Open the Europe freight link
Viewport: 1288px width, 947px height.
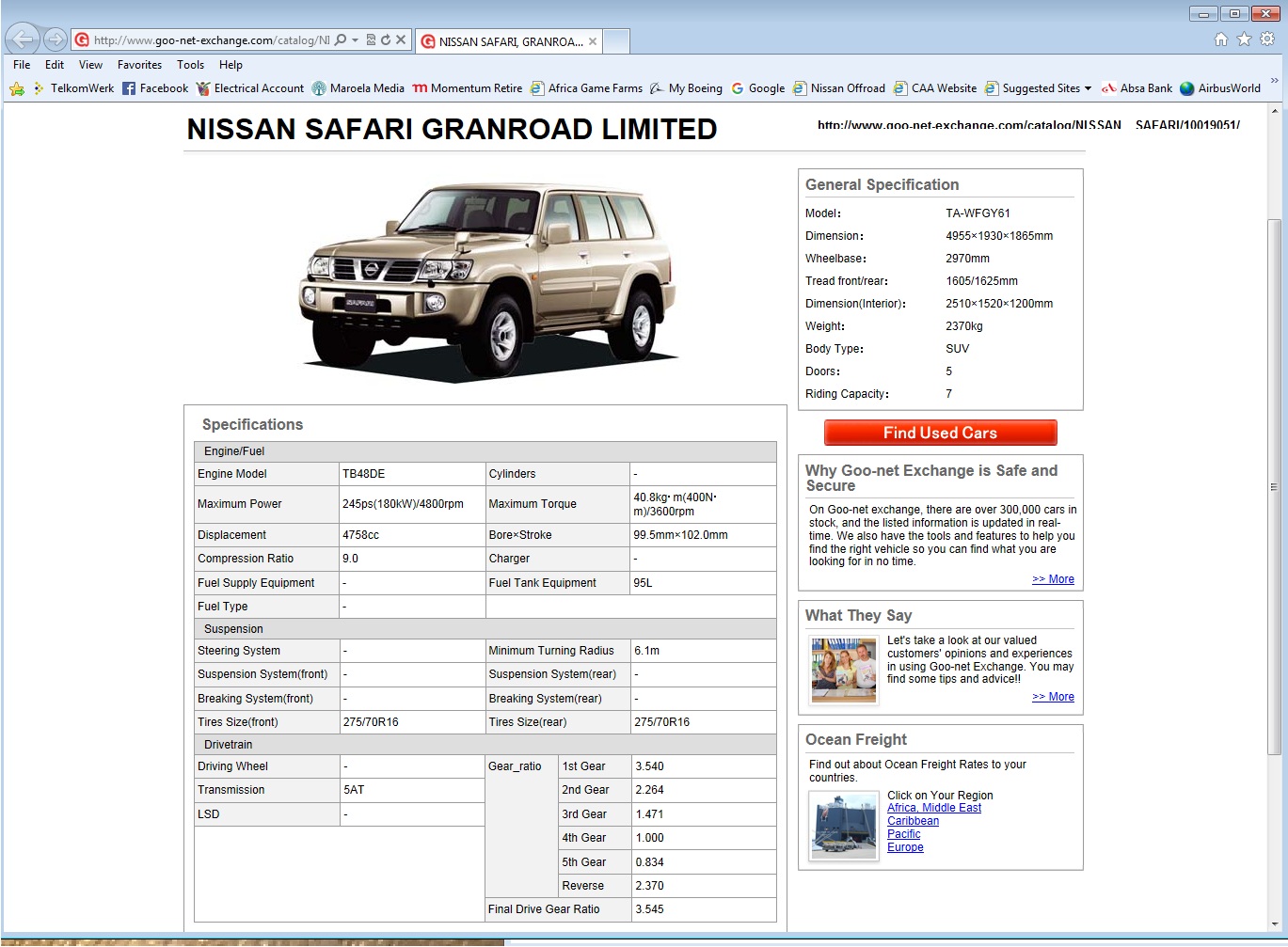[905, 847]
